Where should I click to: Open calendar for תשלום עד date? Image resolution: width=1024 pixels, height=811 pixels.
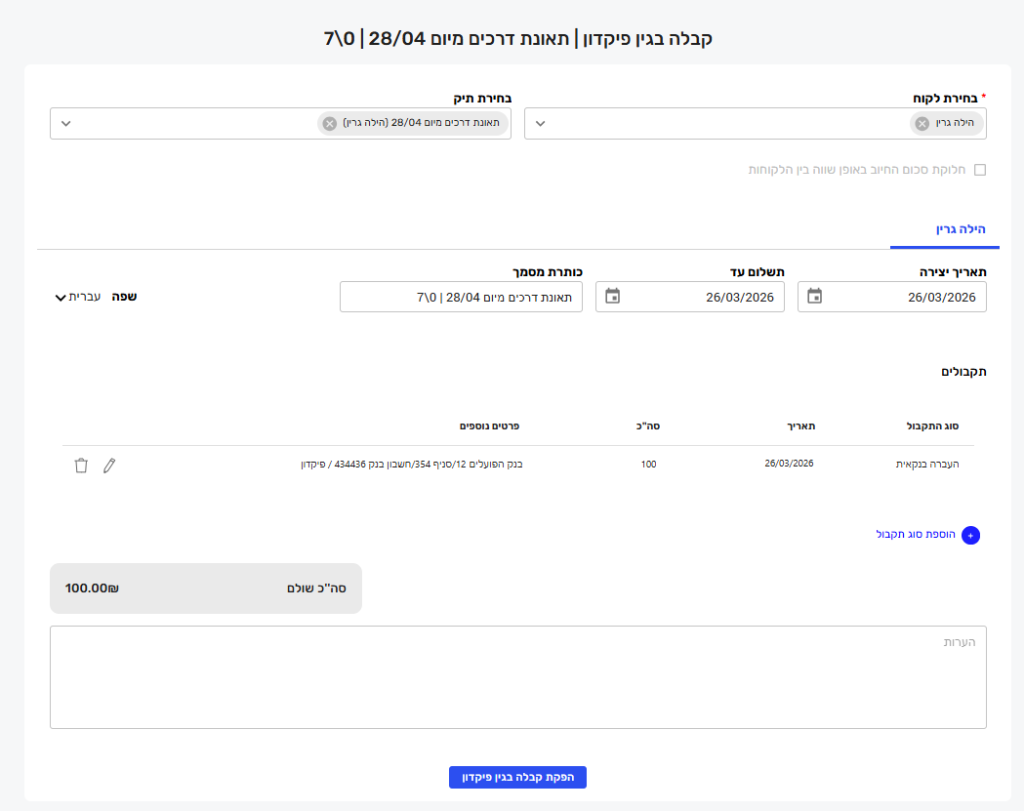pos(613,297)
